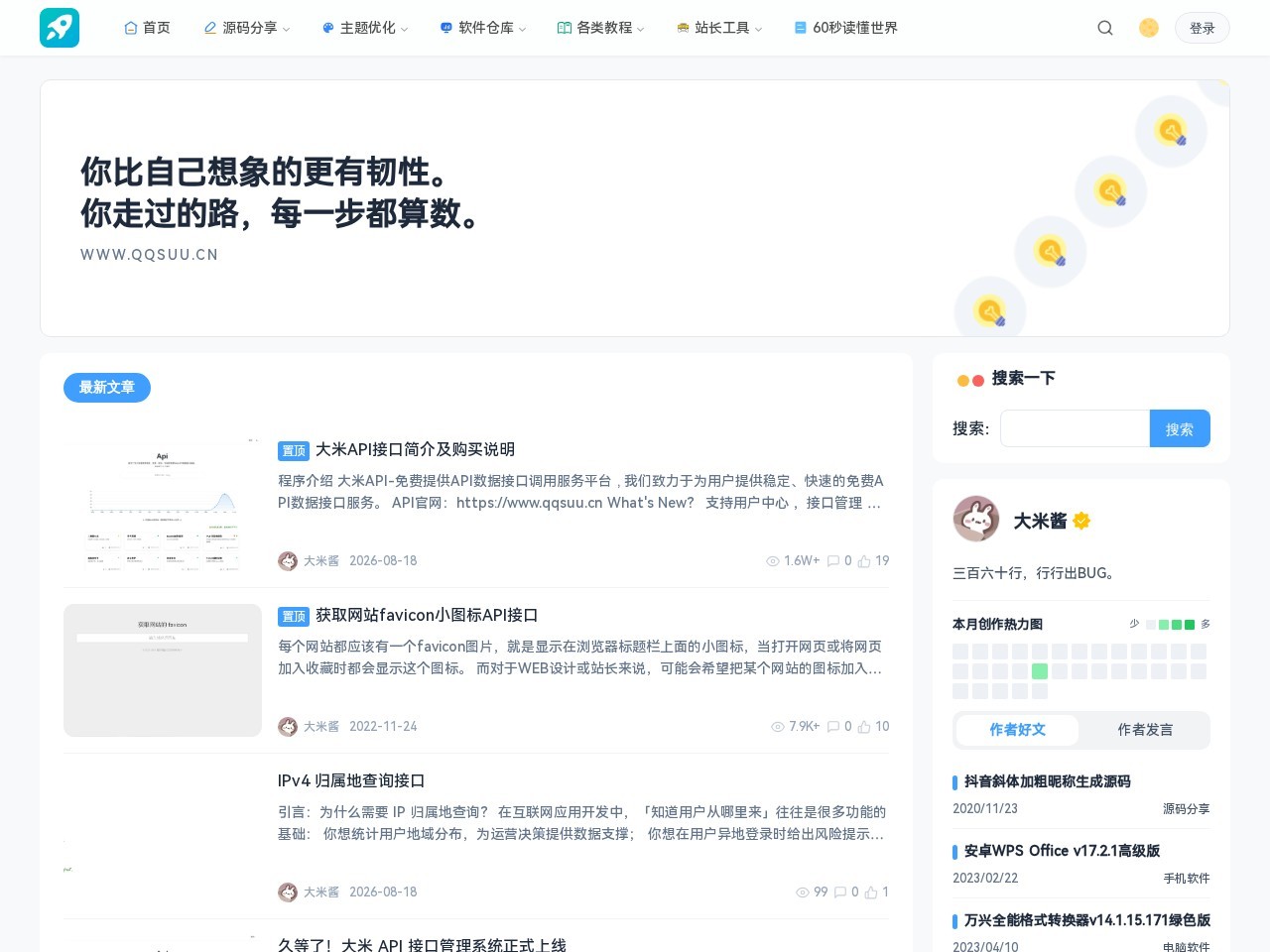The image size is (1270, 952).
Task: Open 安卓WPS Office v17.2.1高级版 article
Action: coord(1062,851)
